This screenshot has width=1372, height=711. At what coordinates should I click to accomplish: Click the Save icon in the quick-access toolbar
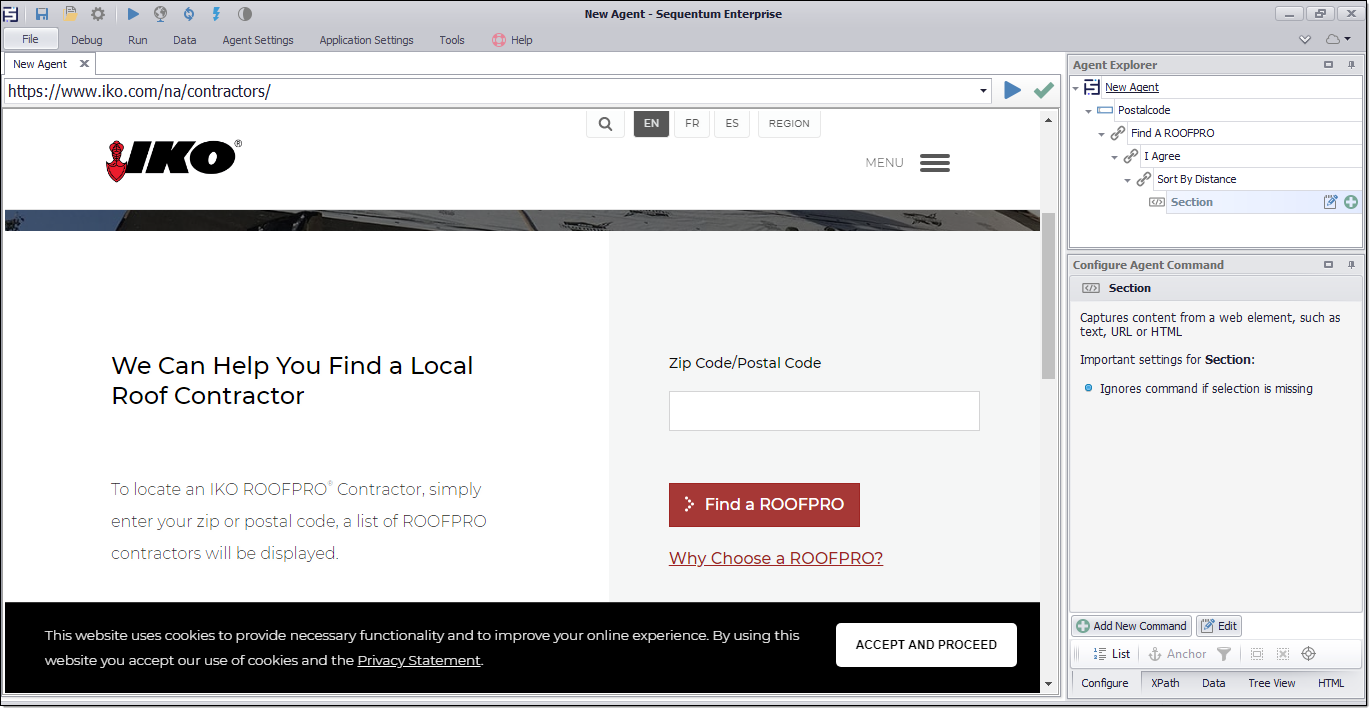click(x=42, y=14)
